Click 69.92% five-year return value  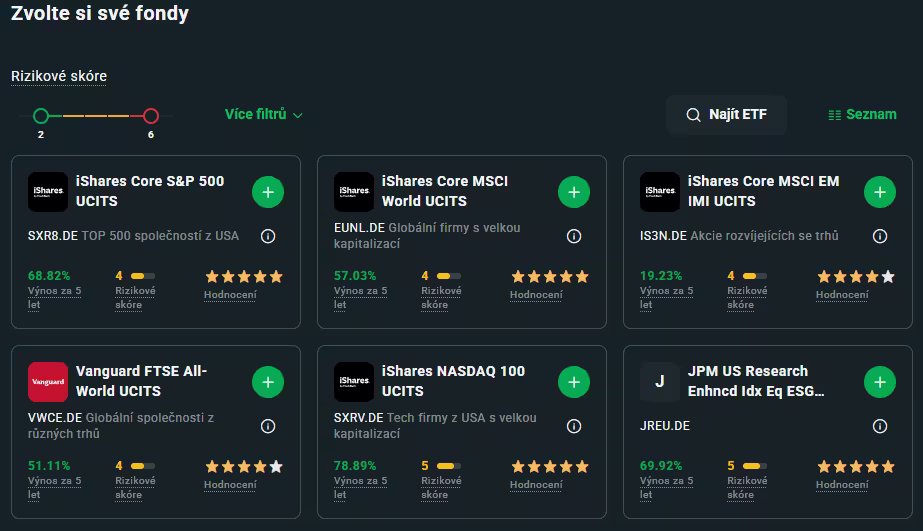point(661,466)
